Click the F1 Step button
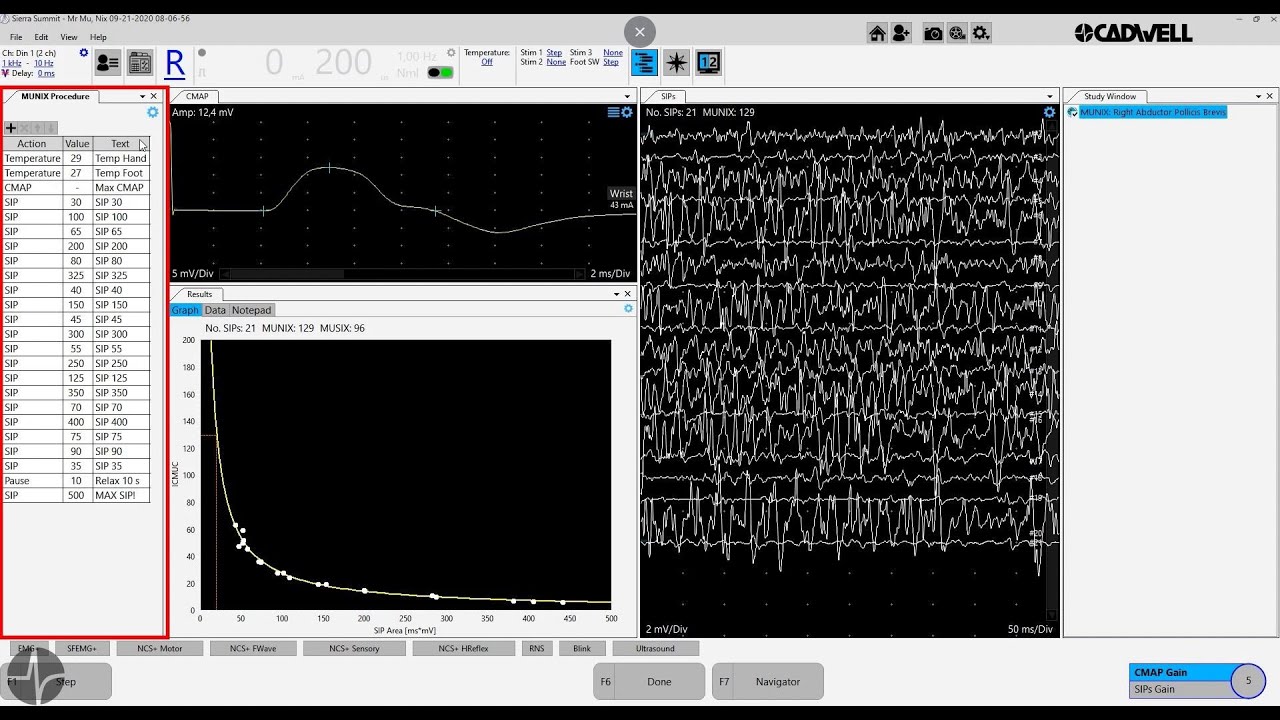This screenshot has width=1280, height=720. pyautogui.click(x=56, y=681)
